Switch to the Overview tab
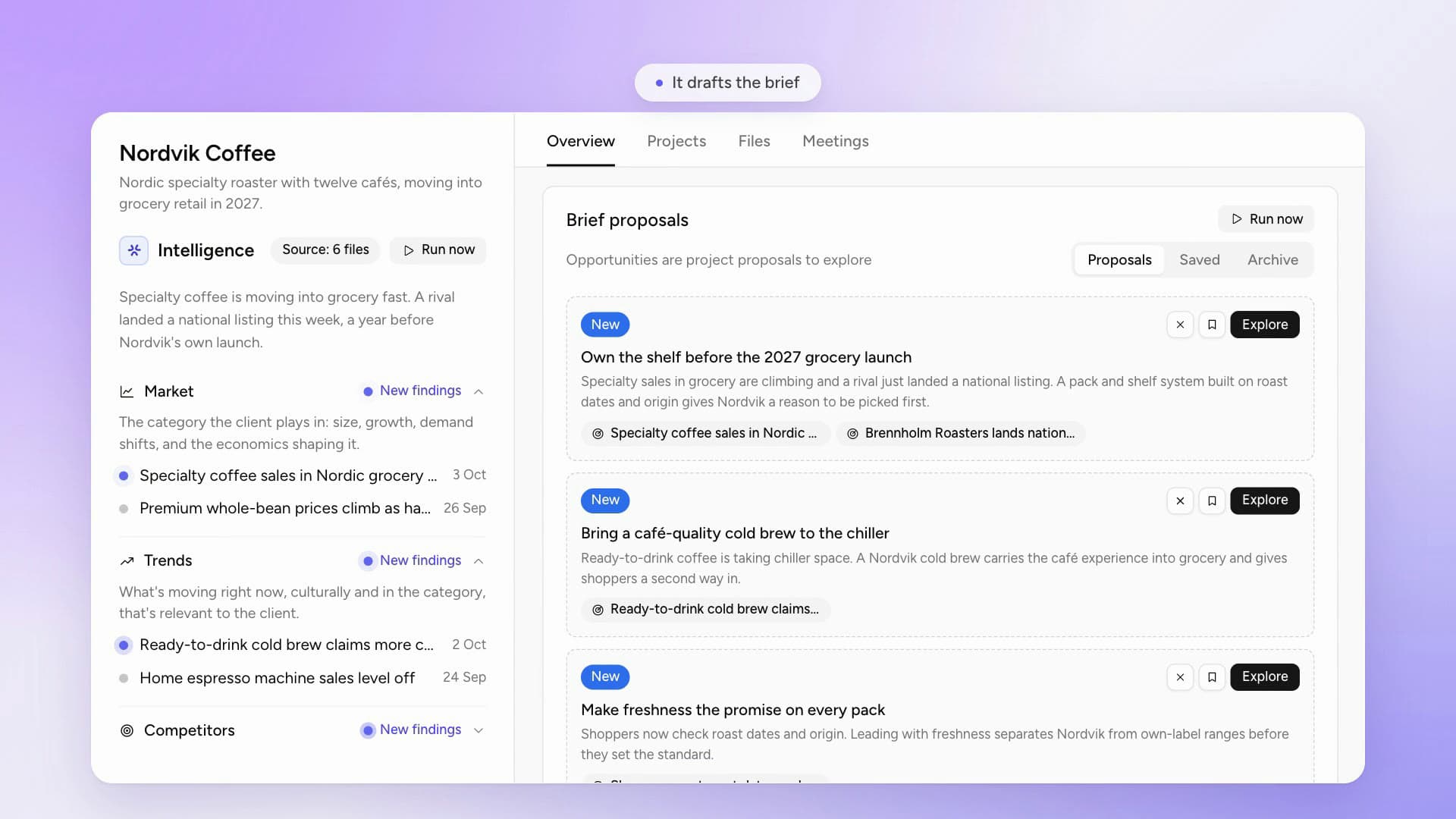 click(x=580, y=141)
